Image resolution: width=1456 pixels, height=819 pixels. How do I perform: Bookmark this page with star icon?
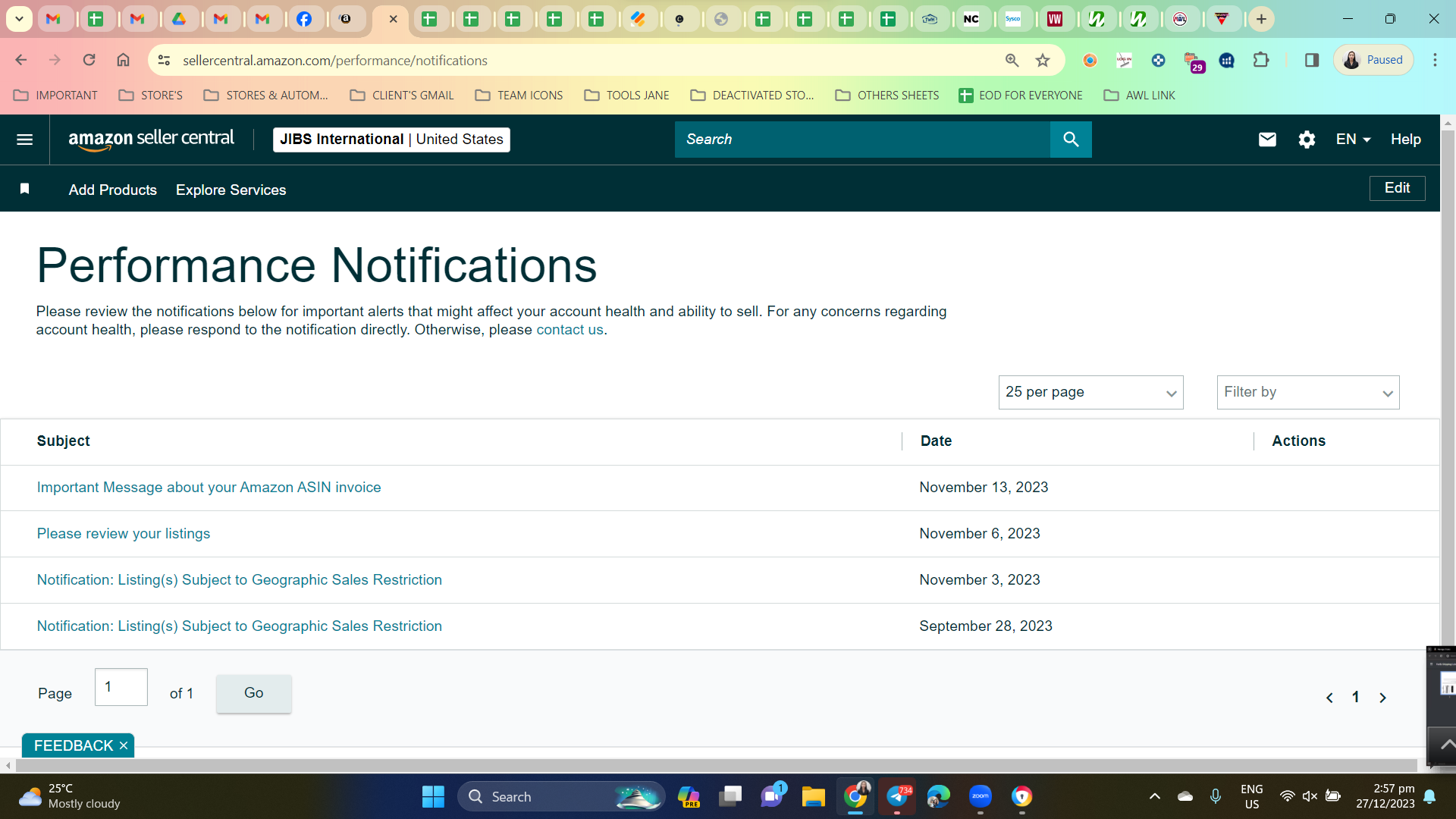tap(1043, 60)
